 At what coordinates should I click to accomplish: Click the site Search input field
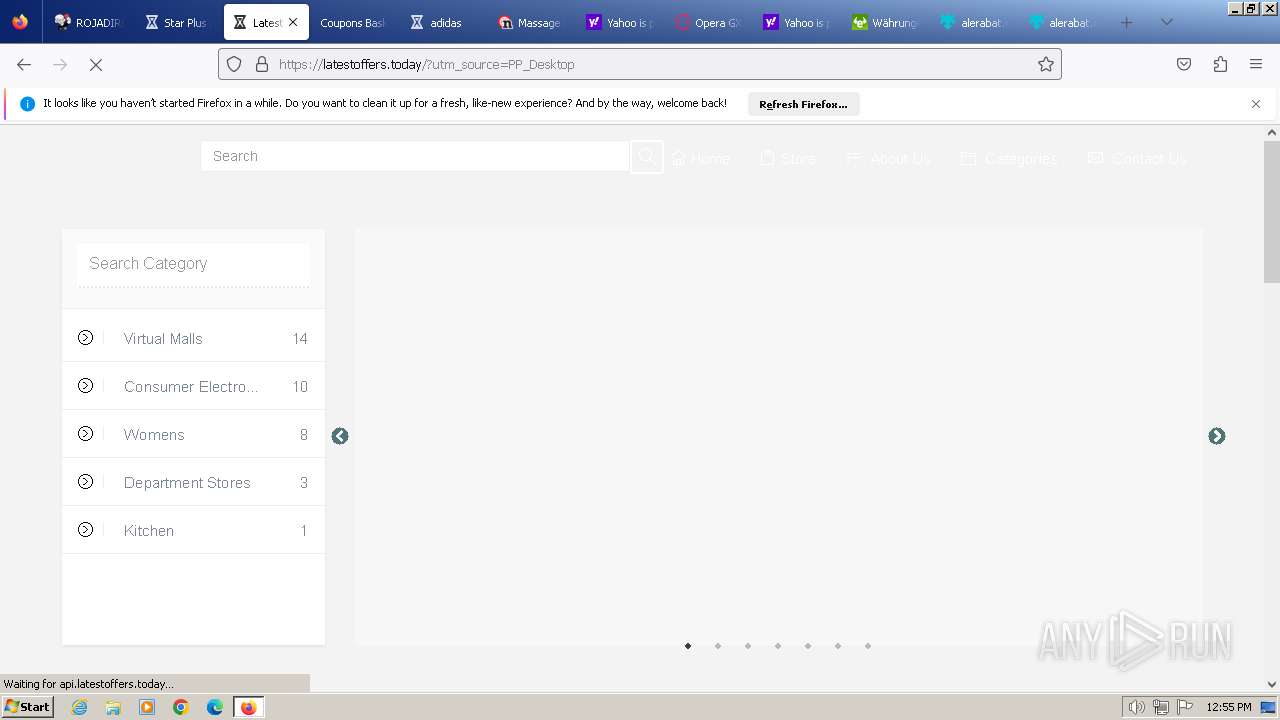tap(415, 156)
